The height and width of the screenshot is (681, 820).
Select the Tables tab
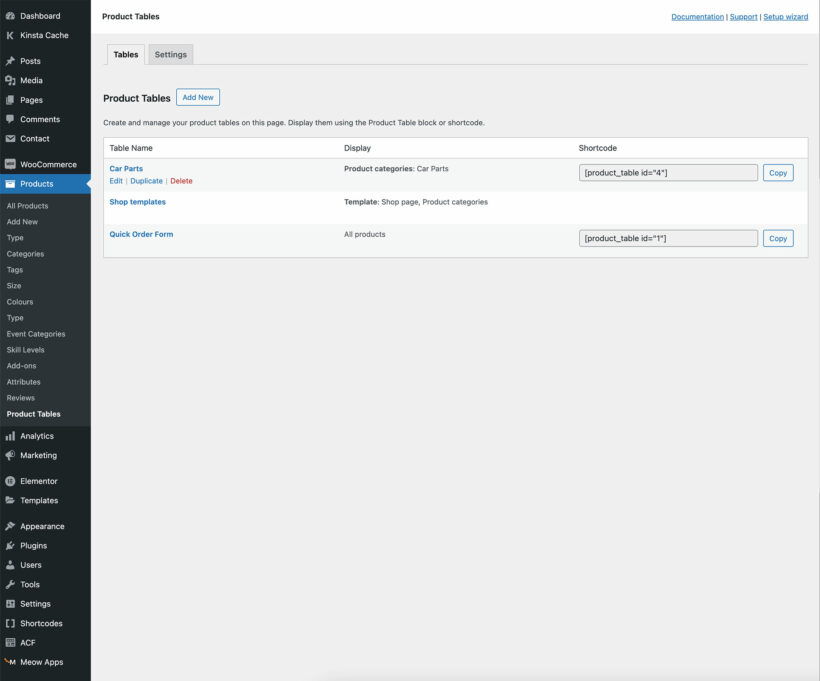126,55
